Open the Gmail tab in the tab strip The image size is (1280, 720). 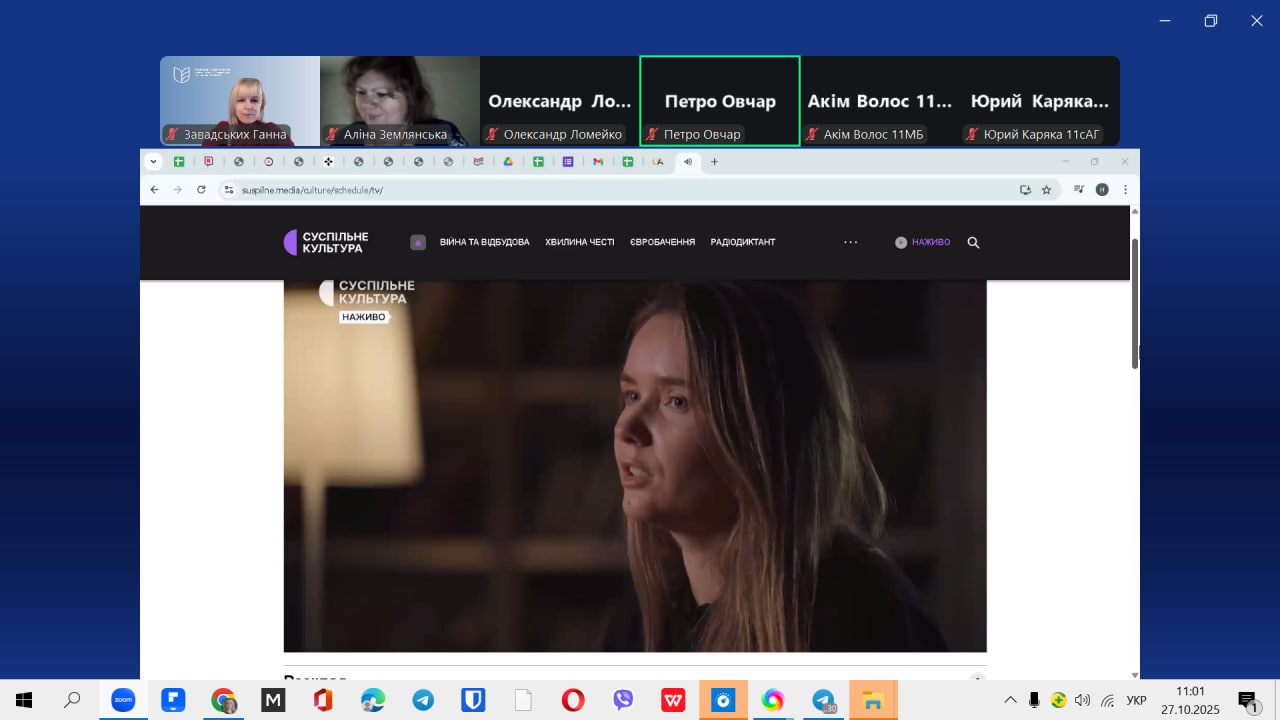tap(598, 162)
